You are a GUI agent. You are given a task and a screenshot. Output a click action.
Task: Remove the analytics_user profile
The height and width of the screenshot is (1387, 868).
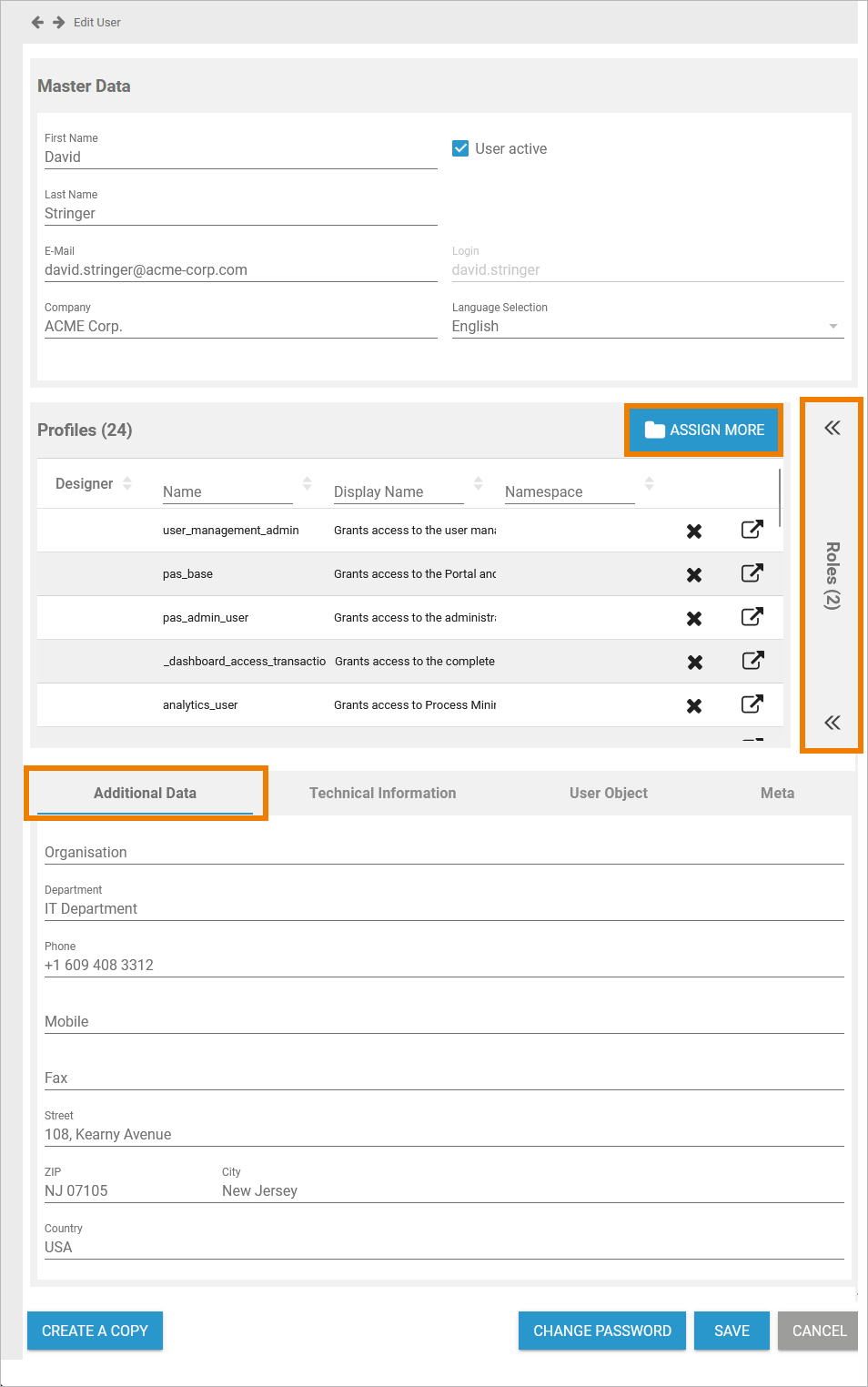coord(694,705)
